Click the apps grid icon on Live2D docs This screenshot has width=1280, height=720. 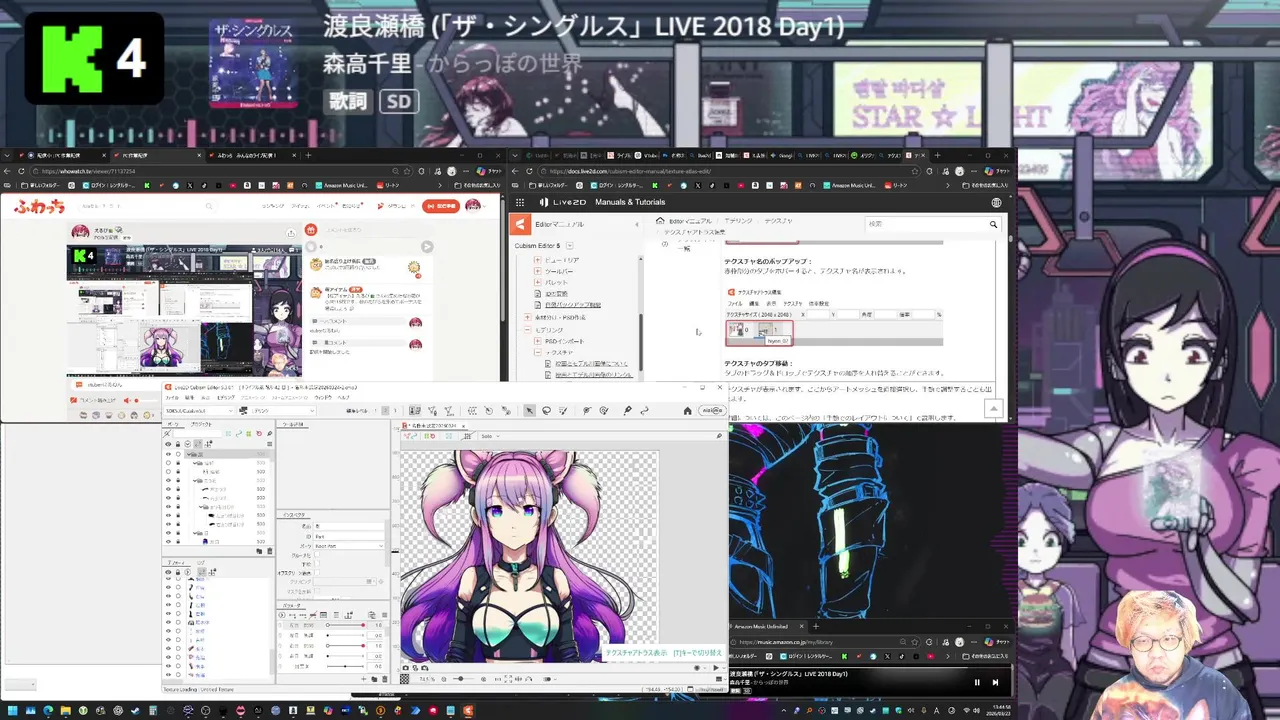point(520,202)
